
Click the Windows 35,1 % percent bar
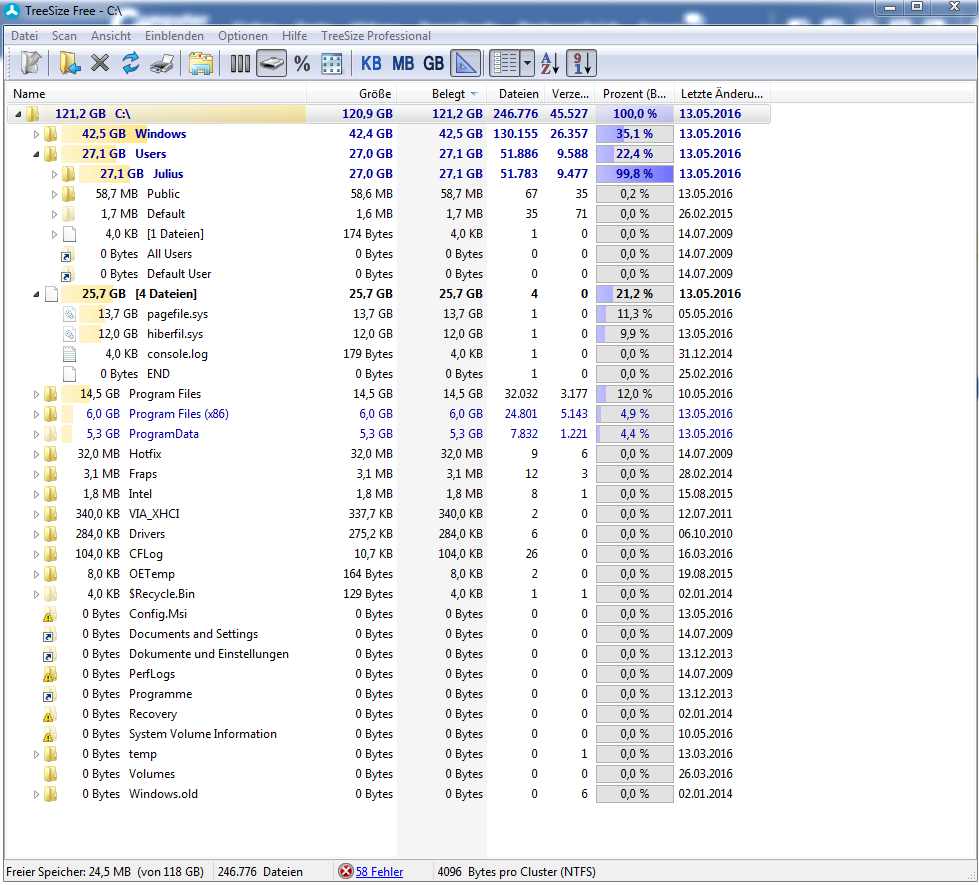pos(634,134)
